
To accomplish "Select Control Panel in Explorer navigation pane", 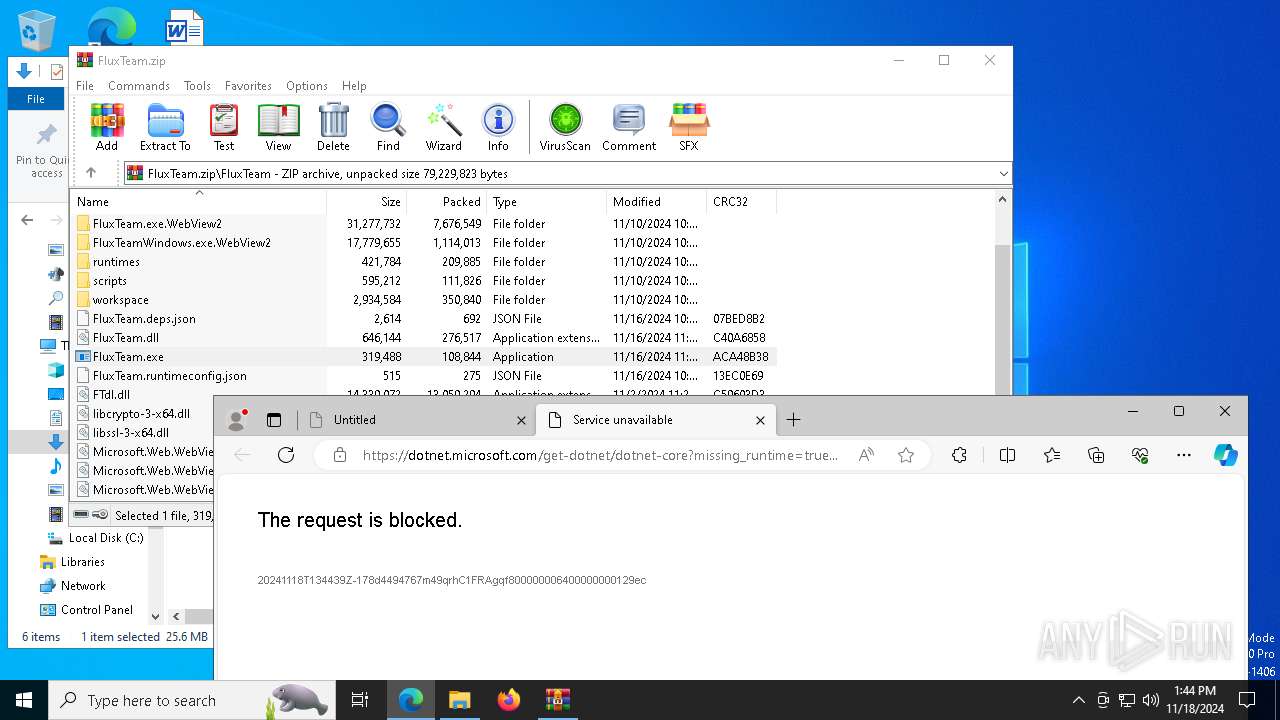I will [97, 610].
